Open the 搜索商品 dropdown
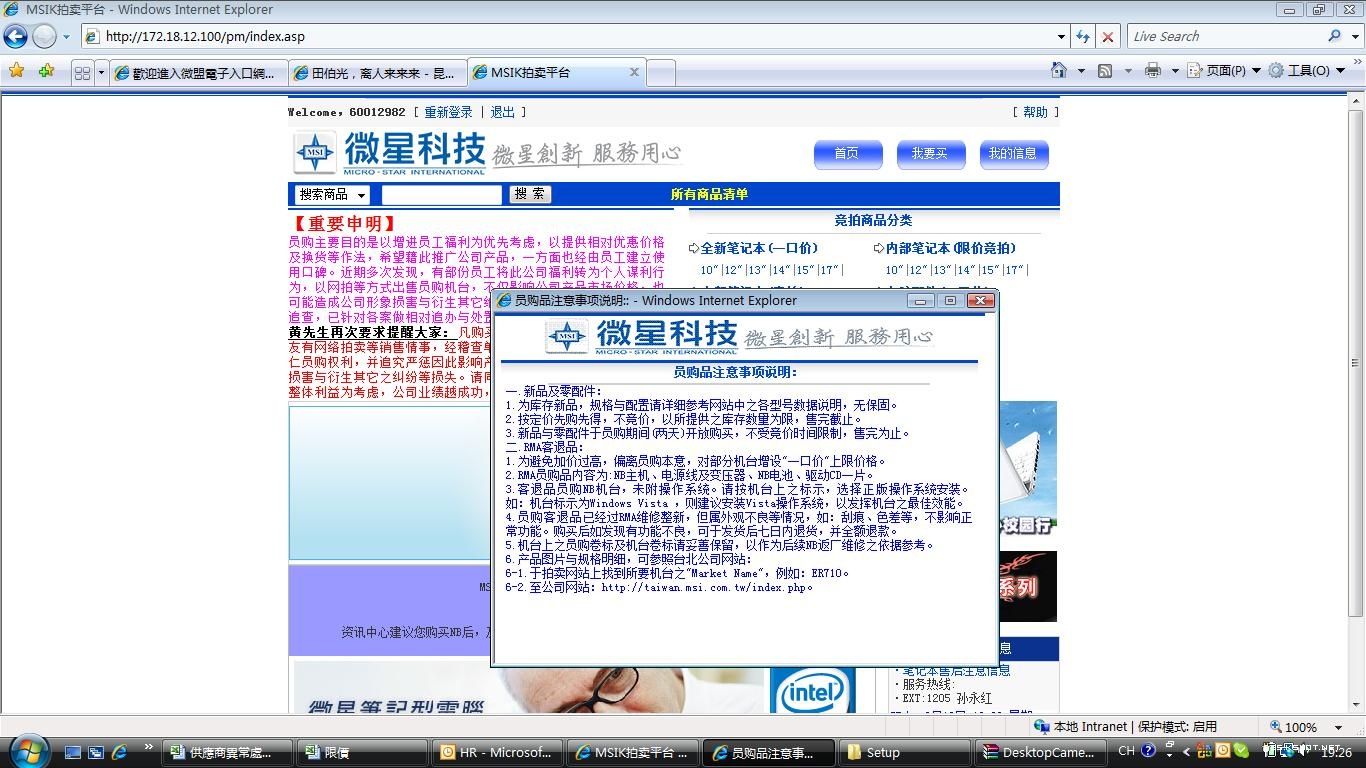Viewport: 1366px width, 768px height. click(x=332, y=194)
